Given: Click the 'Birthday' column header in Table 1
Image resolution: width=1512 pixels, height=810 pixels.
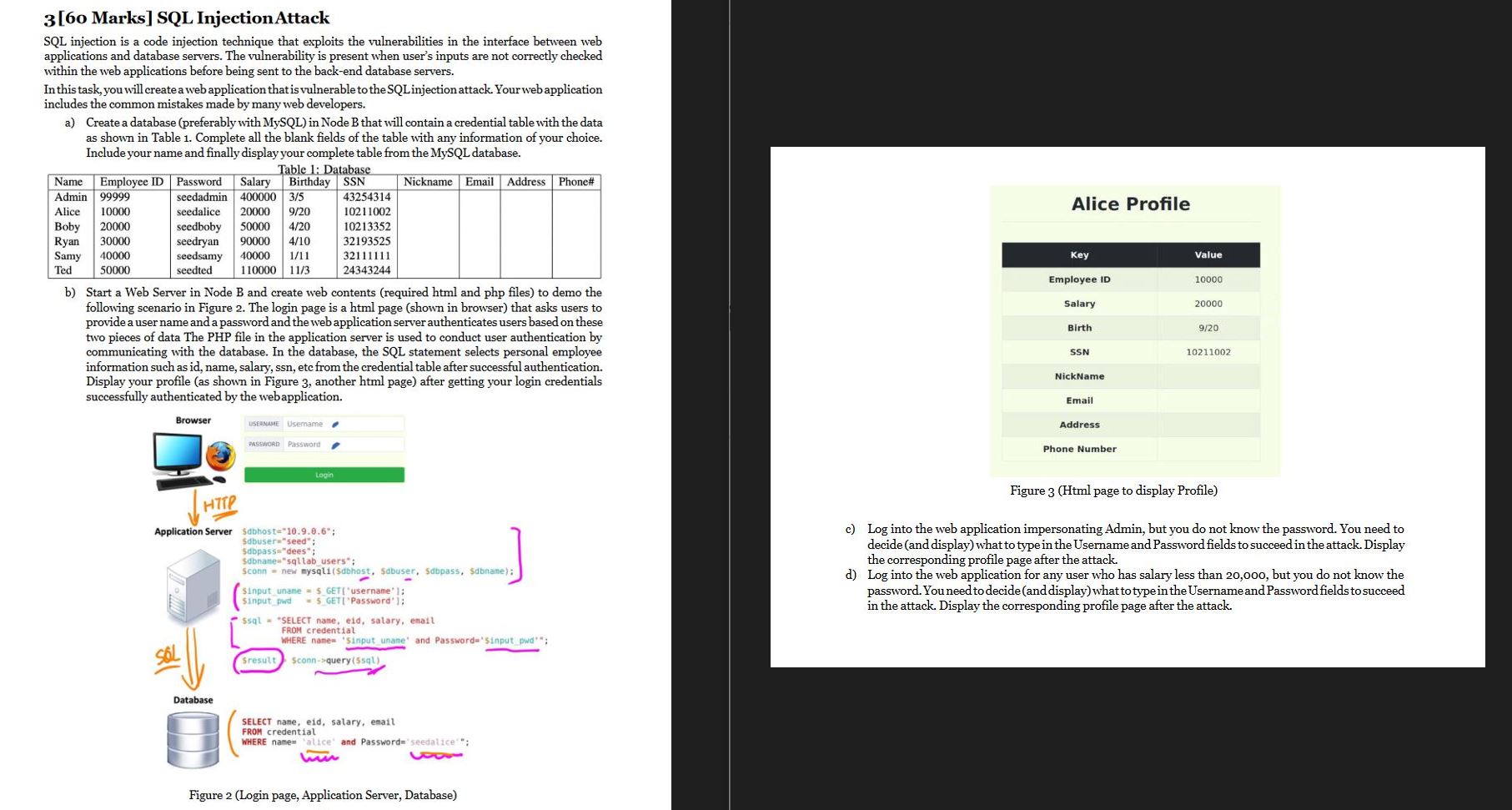Looking at the screenshot, I should [309, 182].
